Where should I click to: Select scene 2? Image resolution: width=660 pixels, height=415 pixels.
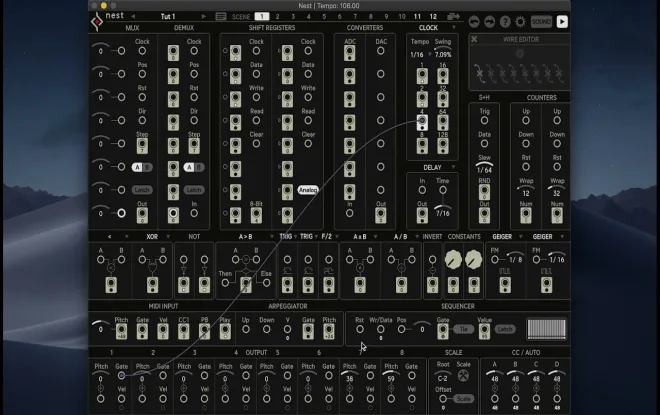[x=277, y=16]
